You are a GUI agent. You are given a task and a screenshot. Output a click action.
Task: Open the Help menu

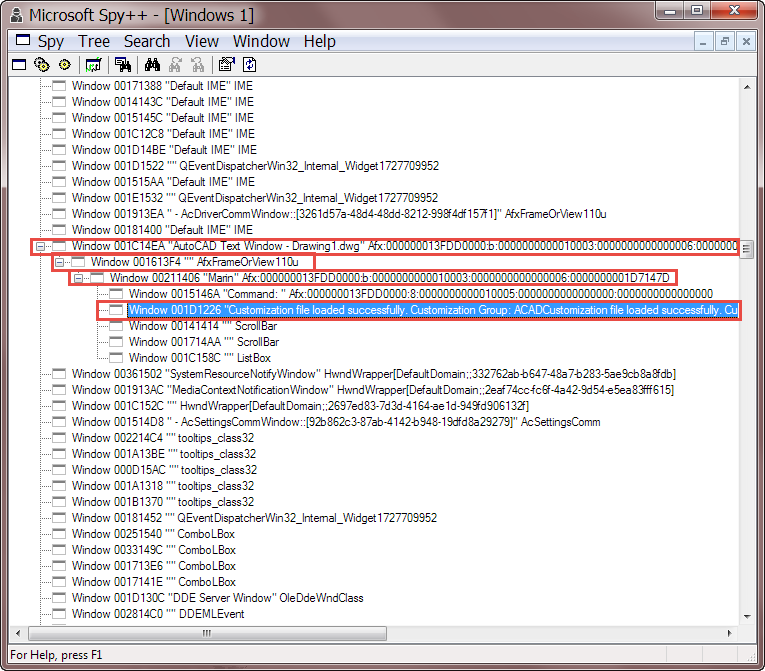click(x=320, y=41)
